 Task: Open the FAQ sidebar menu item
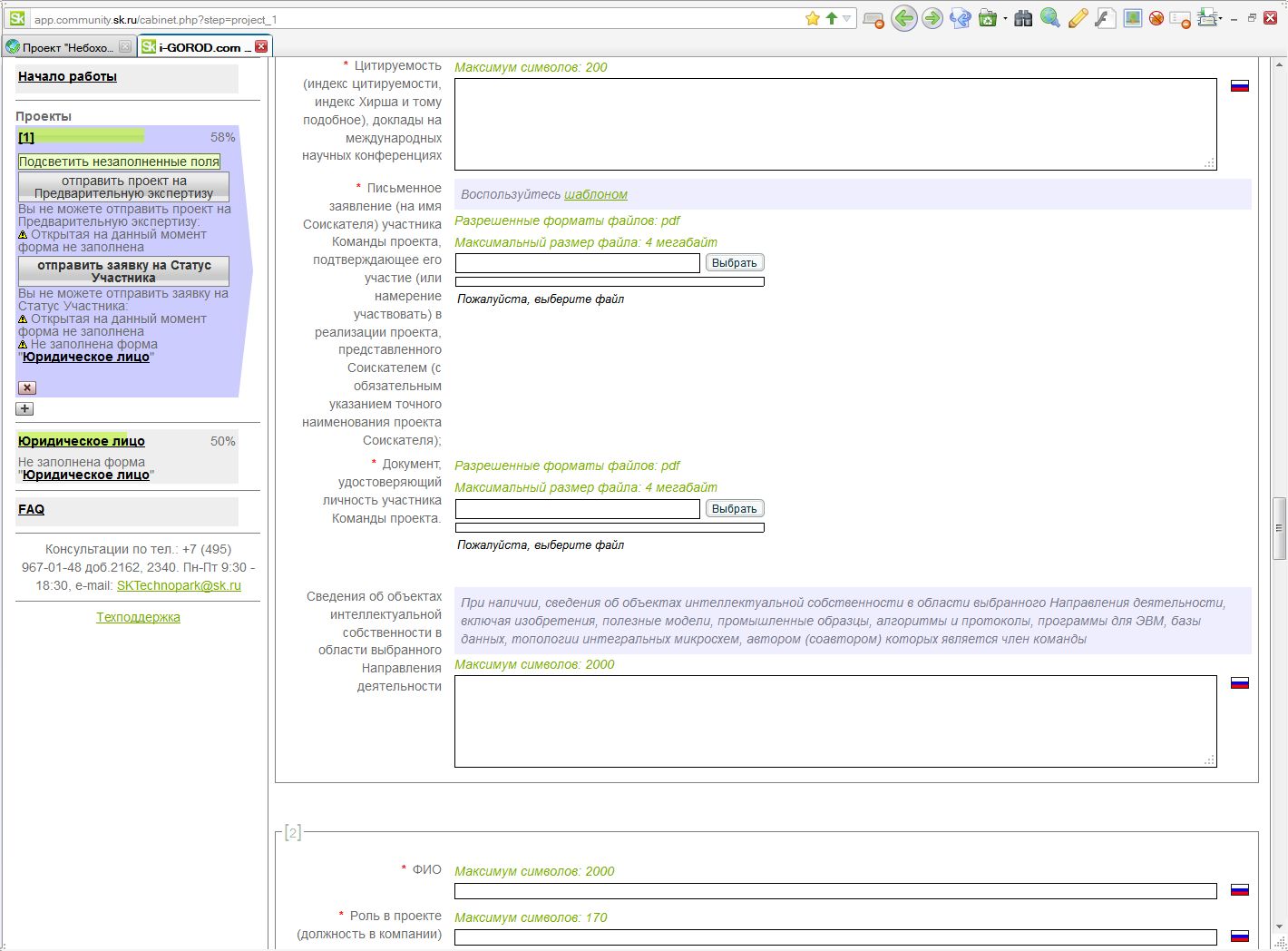click(31, 509)
